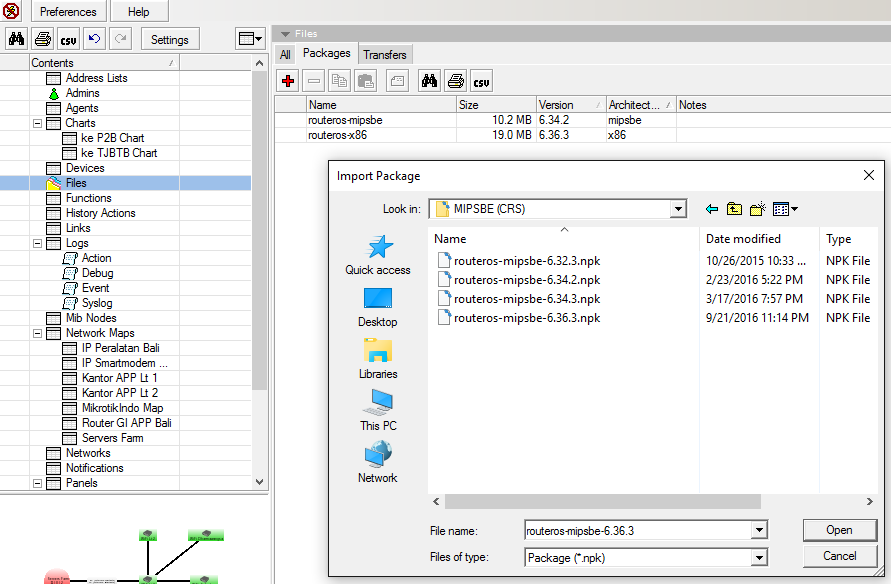Collapse the Charts tree node

pos(38,123)
